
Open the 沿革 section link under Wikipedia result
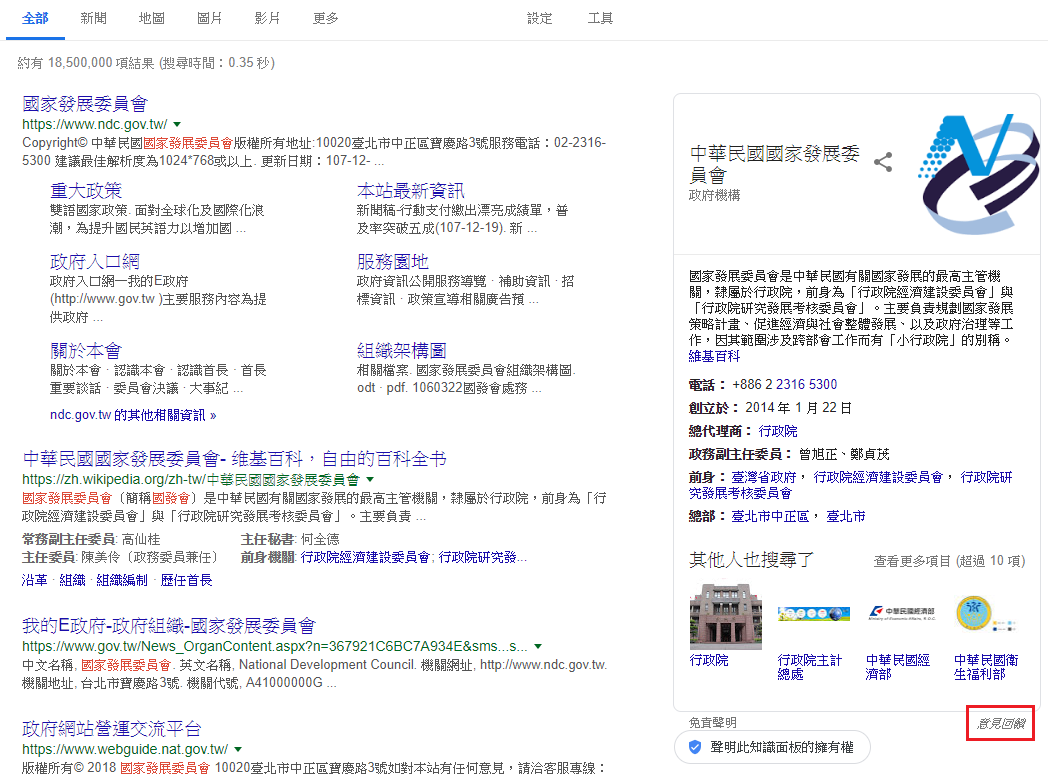35,580
